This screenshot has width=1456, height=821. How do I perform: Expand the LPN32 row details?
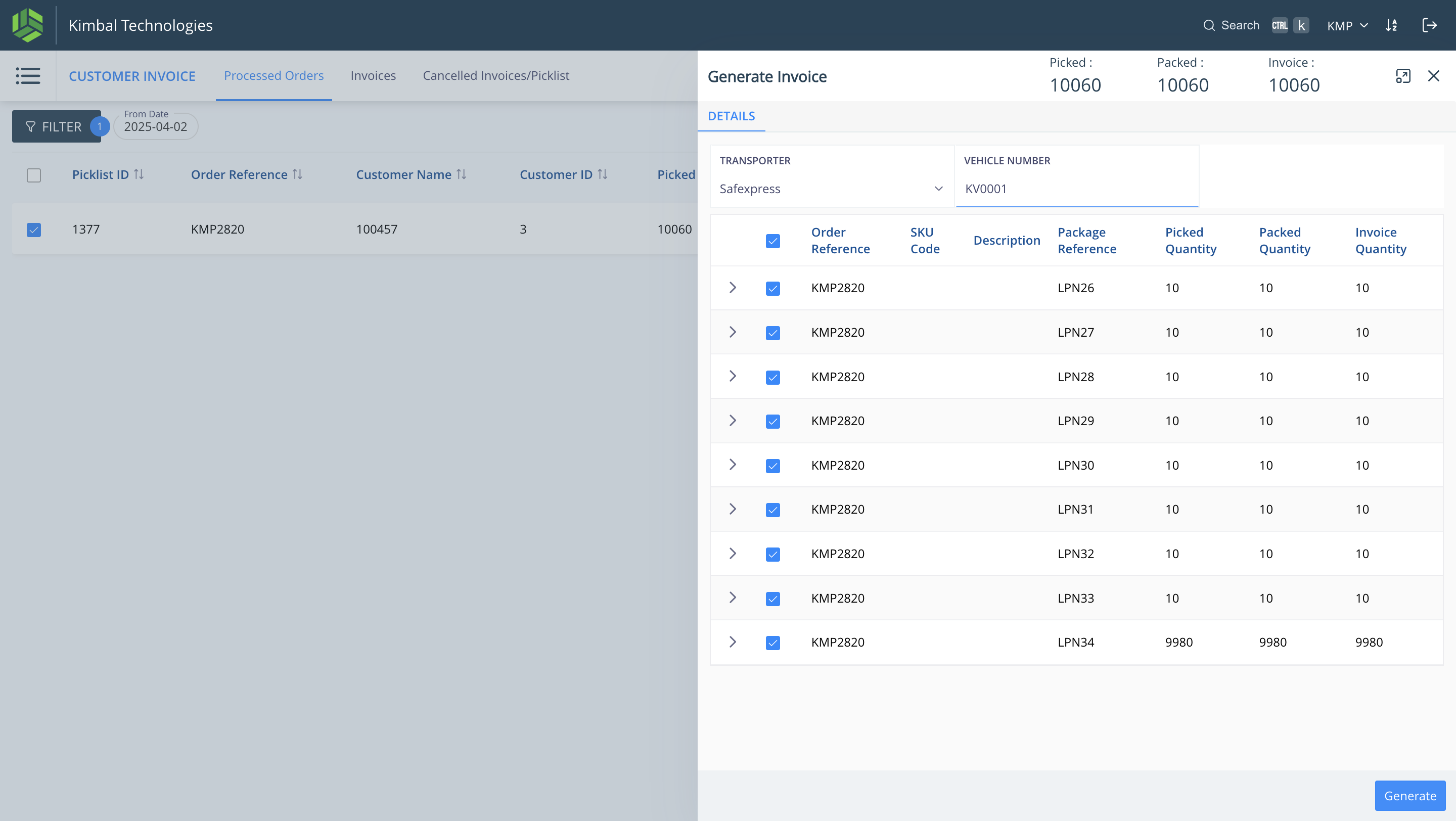[733, 553]
